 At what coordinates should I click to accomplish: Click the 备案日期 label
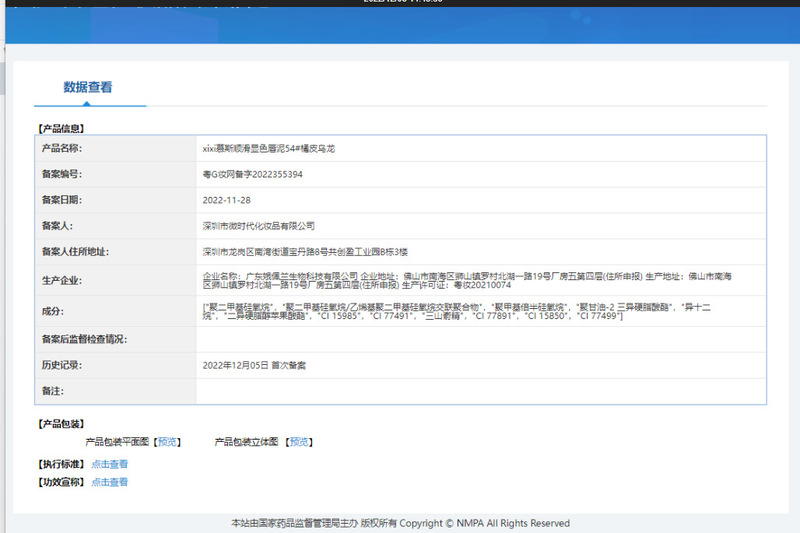pyautogui.click(x=62, y=200)
